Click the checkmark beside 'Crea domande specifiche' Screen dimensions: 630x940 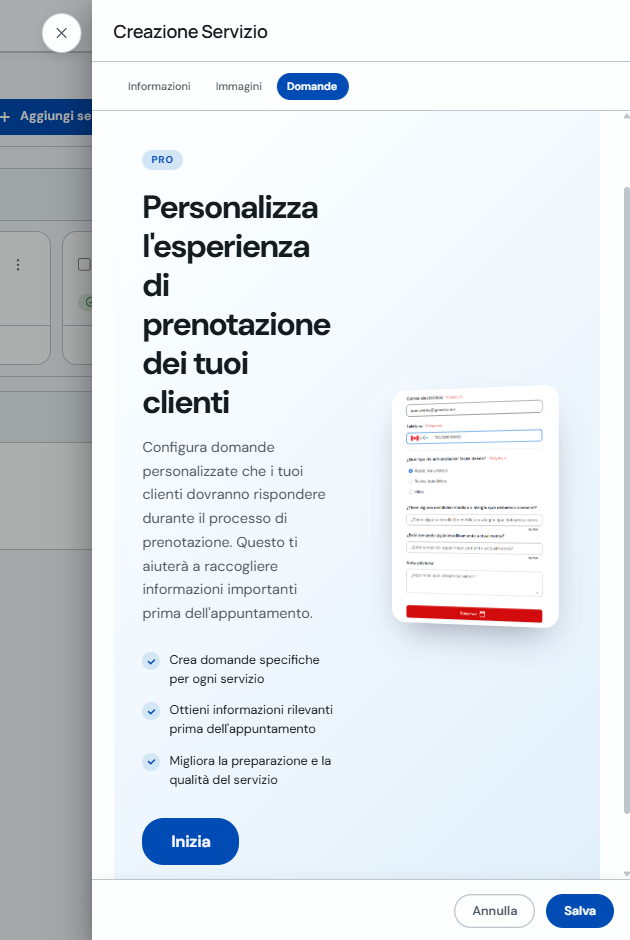[151, 661]
